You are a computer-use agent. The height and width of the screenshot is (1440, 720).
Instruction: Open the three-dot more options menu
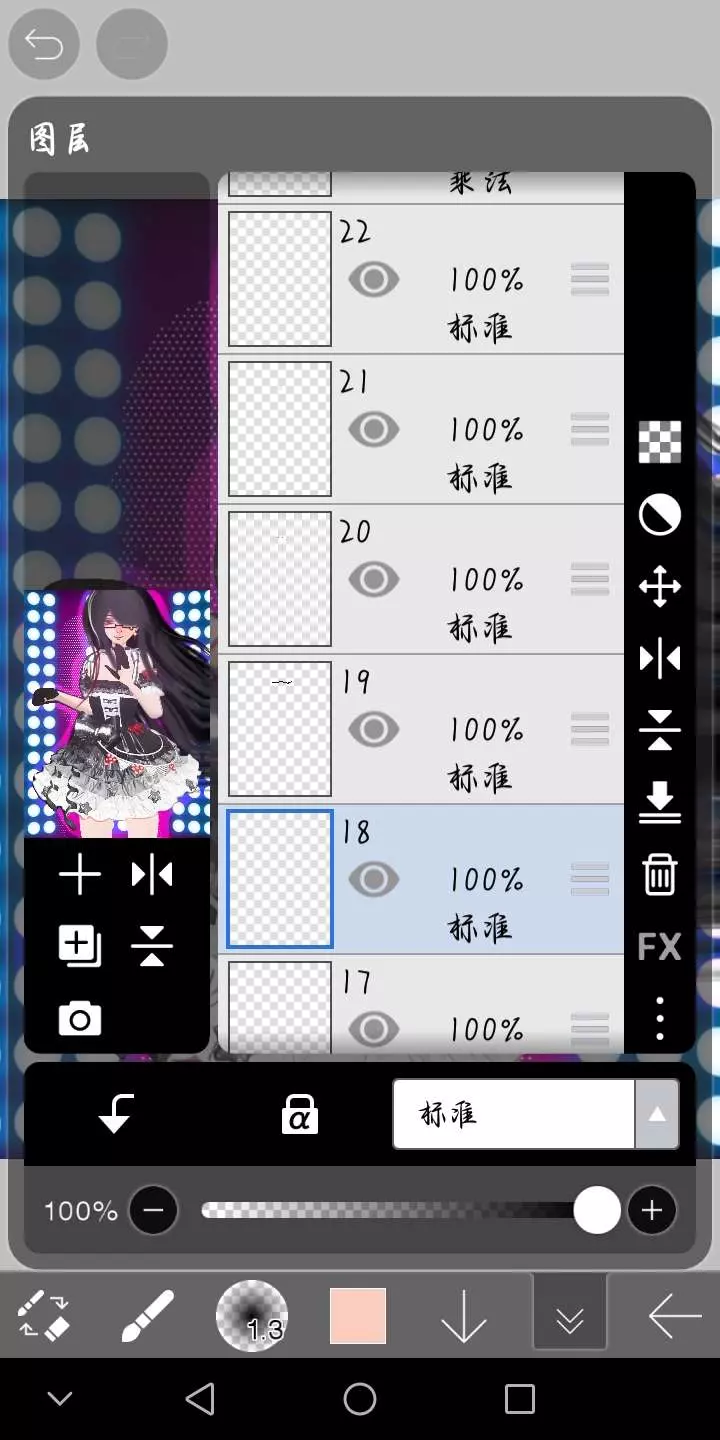click(x=659, y=1018)
